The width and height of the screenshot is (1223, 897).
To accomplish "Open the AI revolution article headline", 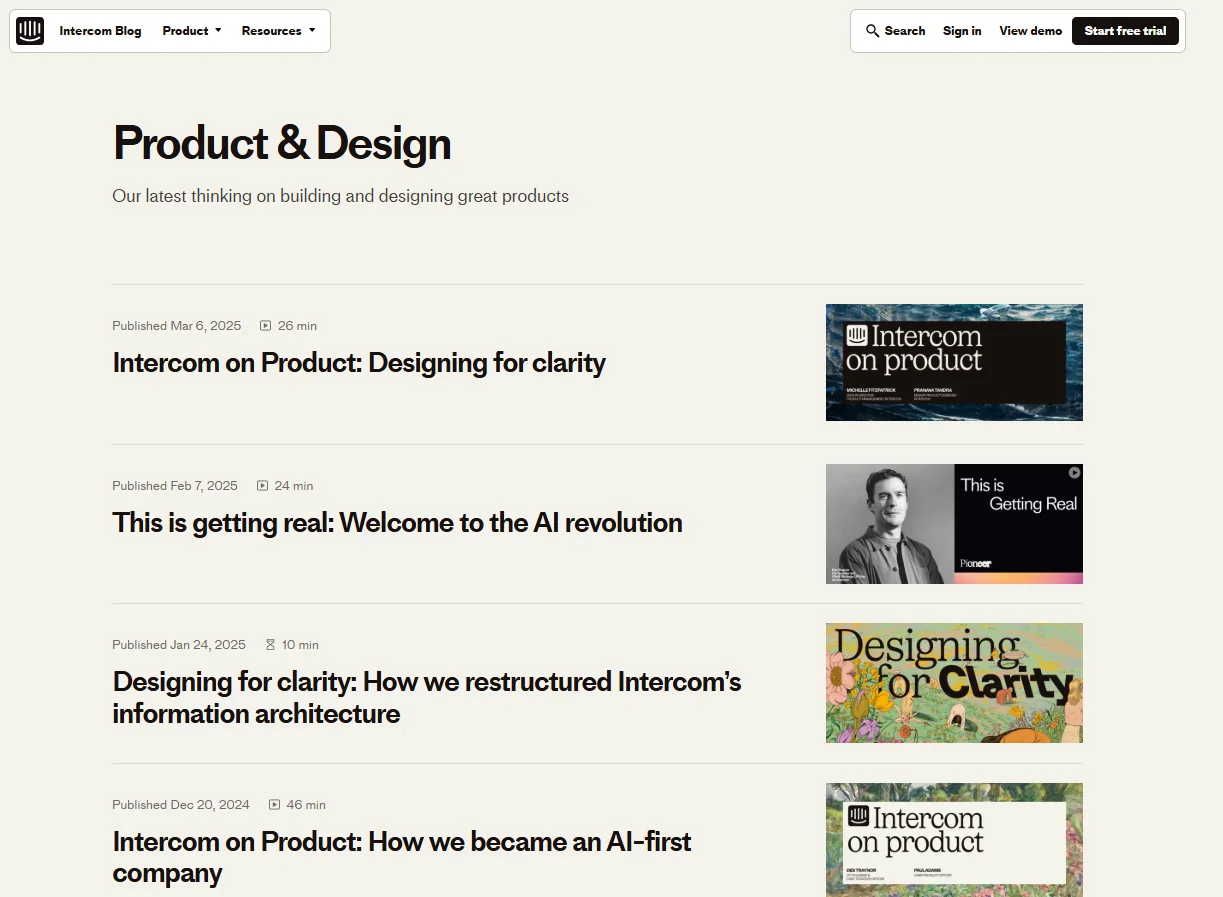I will pos(397,522).
